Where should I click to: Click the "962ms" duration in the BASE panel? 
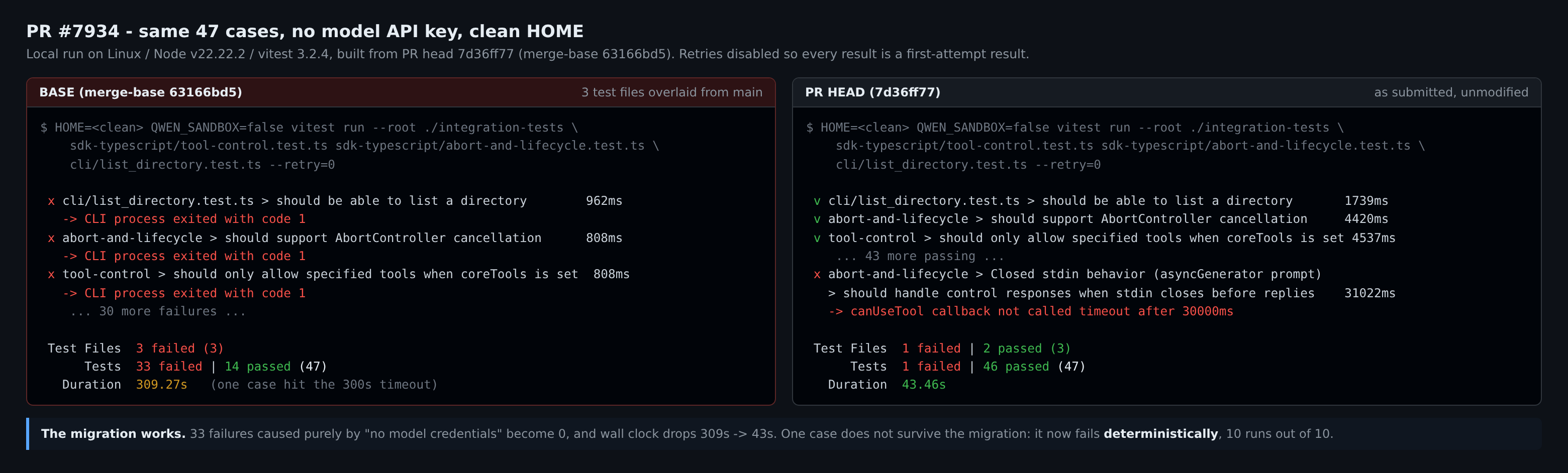pyautogui.click(x=604, y=201)
